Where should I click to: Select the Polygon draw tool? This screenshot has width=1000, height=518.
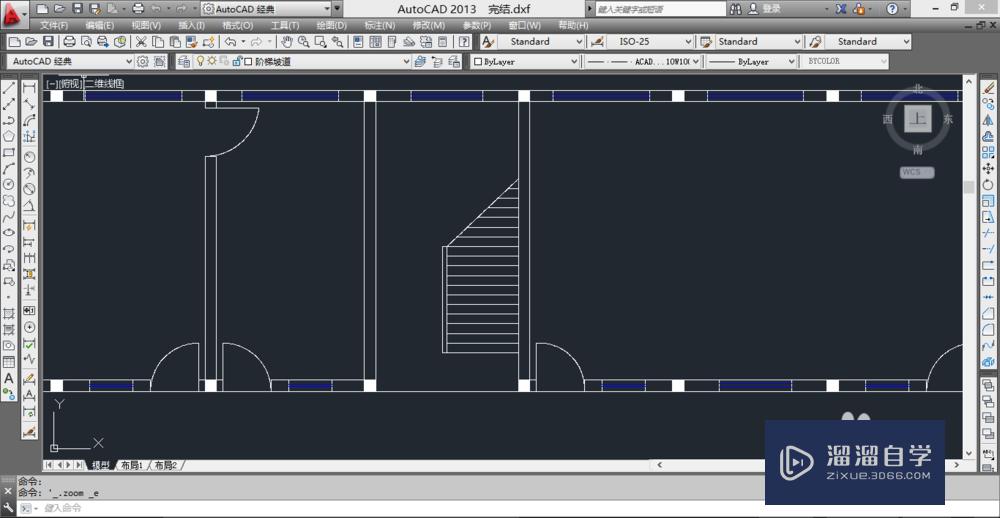point(9,136)
